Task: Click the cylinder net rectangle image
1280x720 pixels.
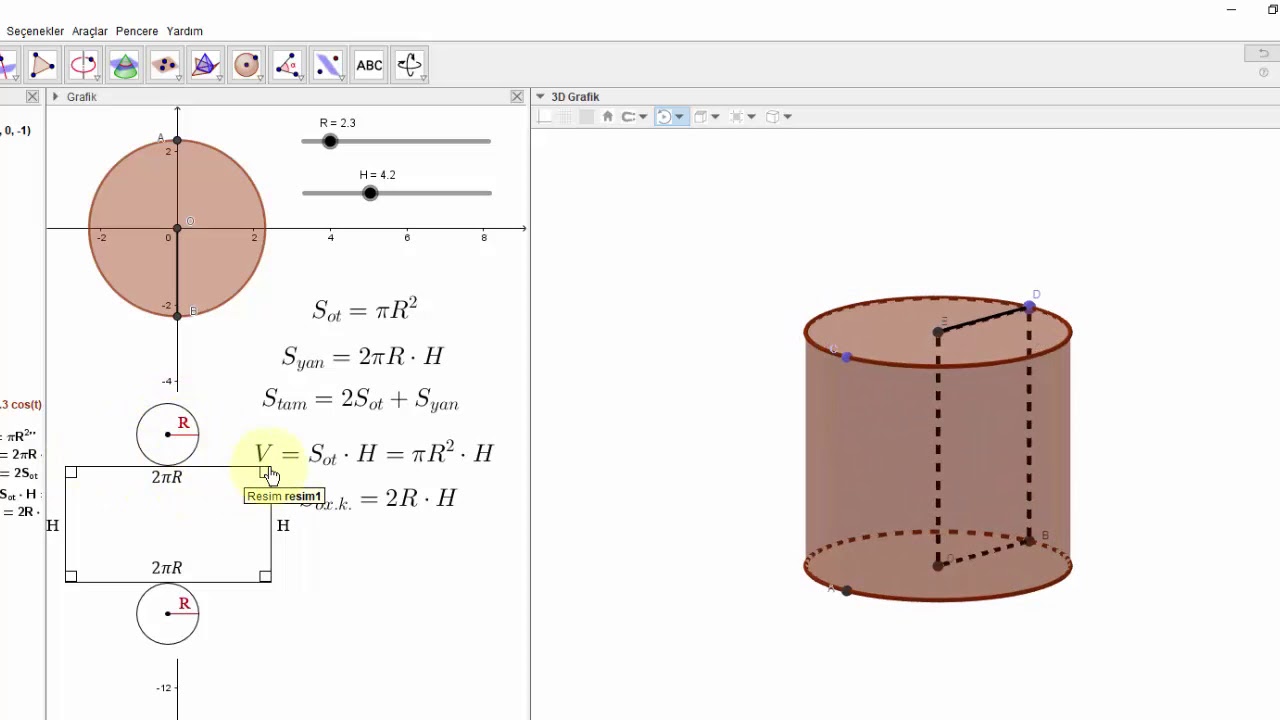Action: pyautogui.click(x=168, y=524)
